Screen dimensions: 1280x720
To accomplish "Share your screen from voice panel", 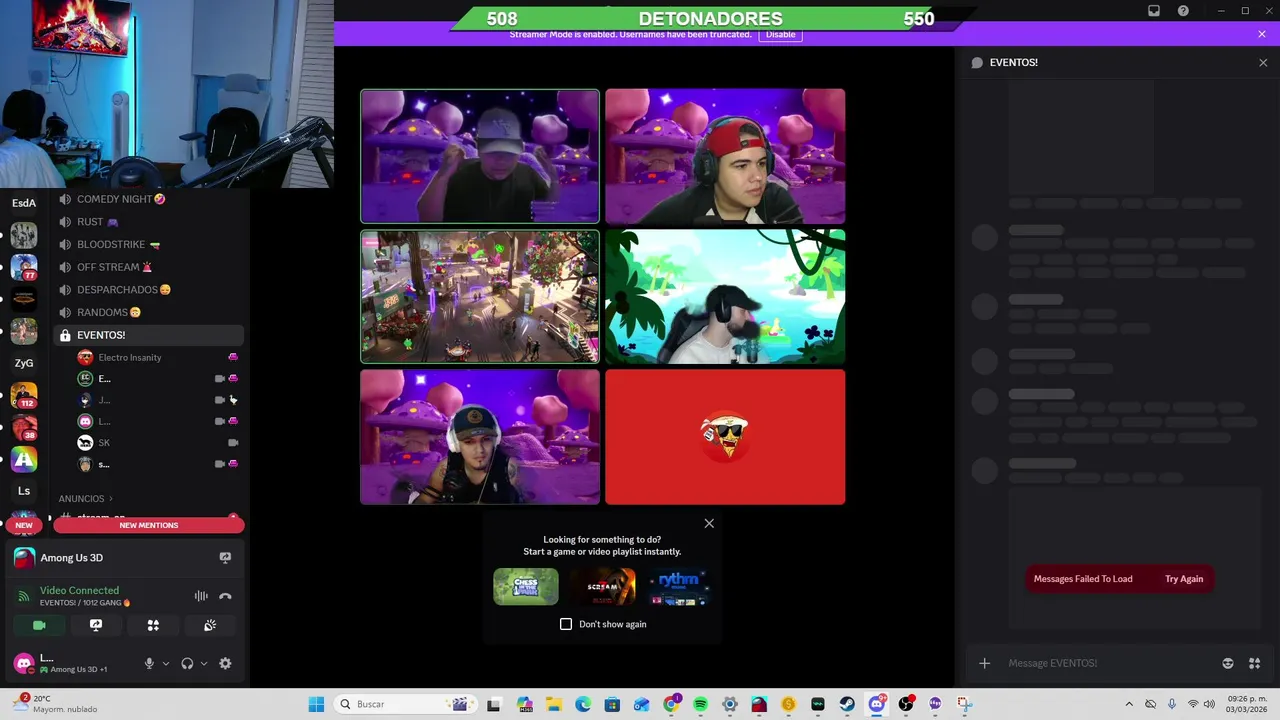I will click(96, 625).
